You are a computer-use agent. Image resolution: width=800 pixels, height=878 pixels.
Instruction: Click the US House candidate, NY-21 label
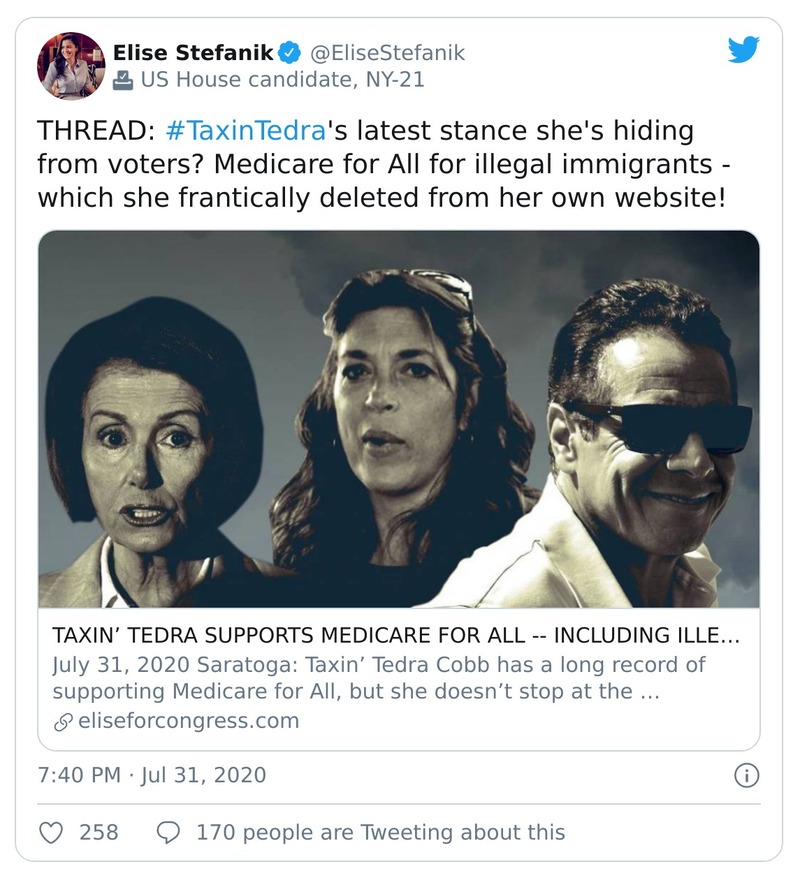tap(282, 81)
